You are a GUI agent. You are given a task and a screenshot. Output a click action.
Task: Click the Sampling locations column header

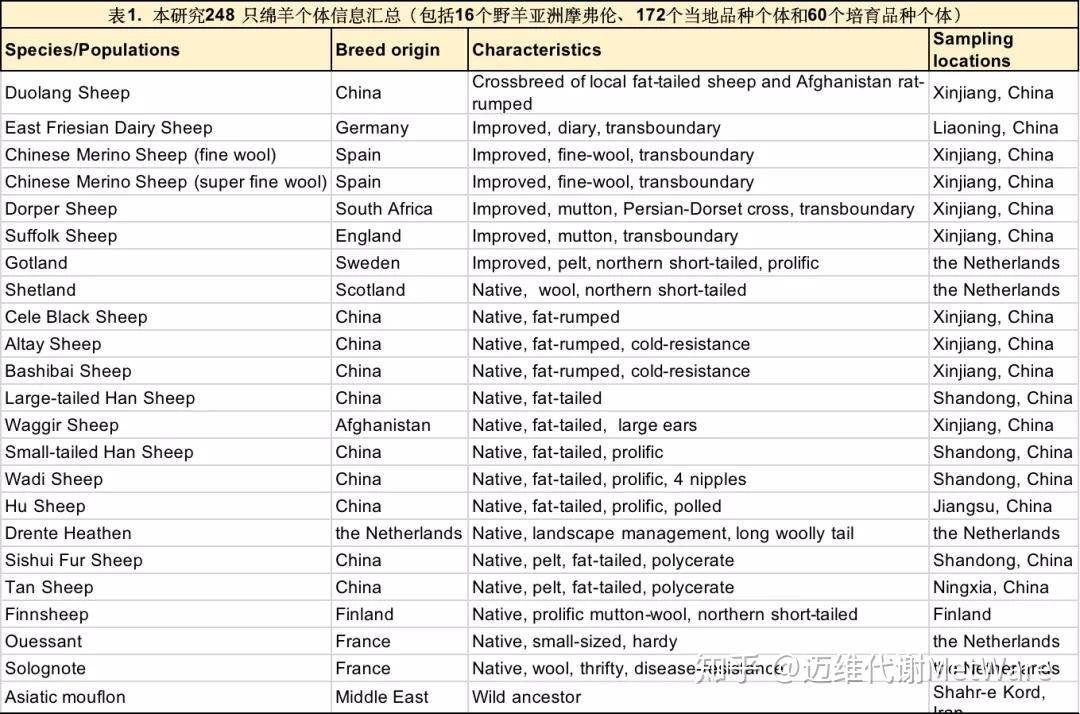tap(973, 49)
